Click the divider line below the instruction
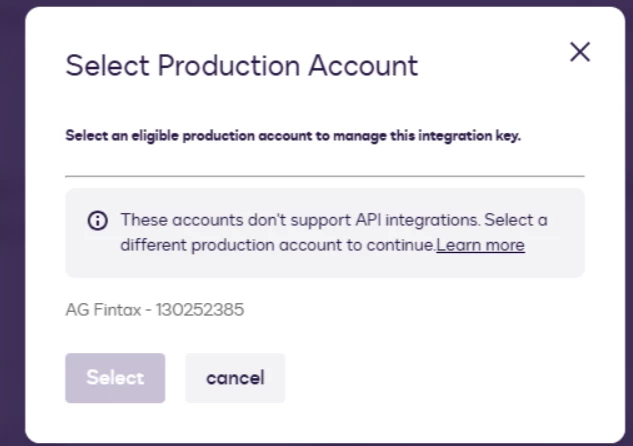This screenshot has width=633, height=446. pyautogui.click(x=325, y=176)
